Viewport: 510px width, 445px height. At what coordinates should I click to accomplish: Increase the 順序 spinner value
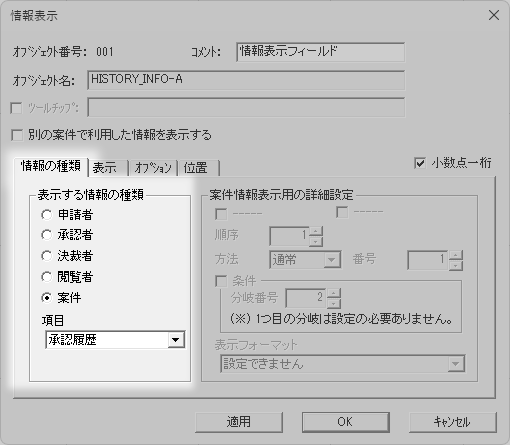316,231
